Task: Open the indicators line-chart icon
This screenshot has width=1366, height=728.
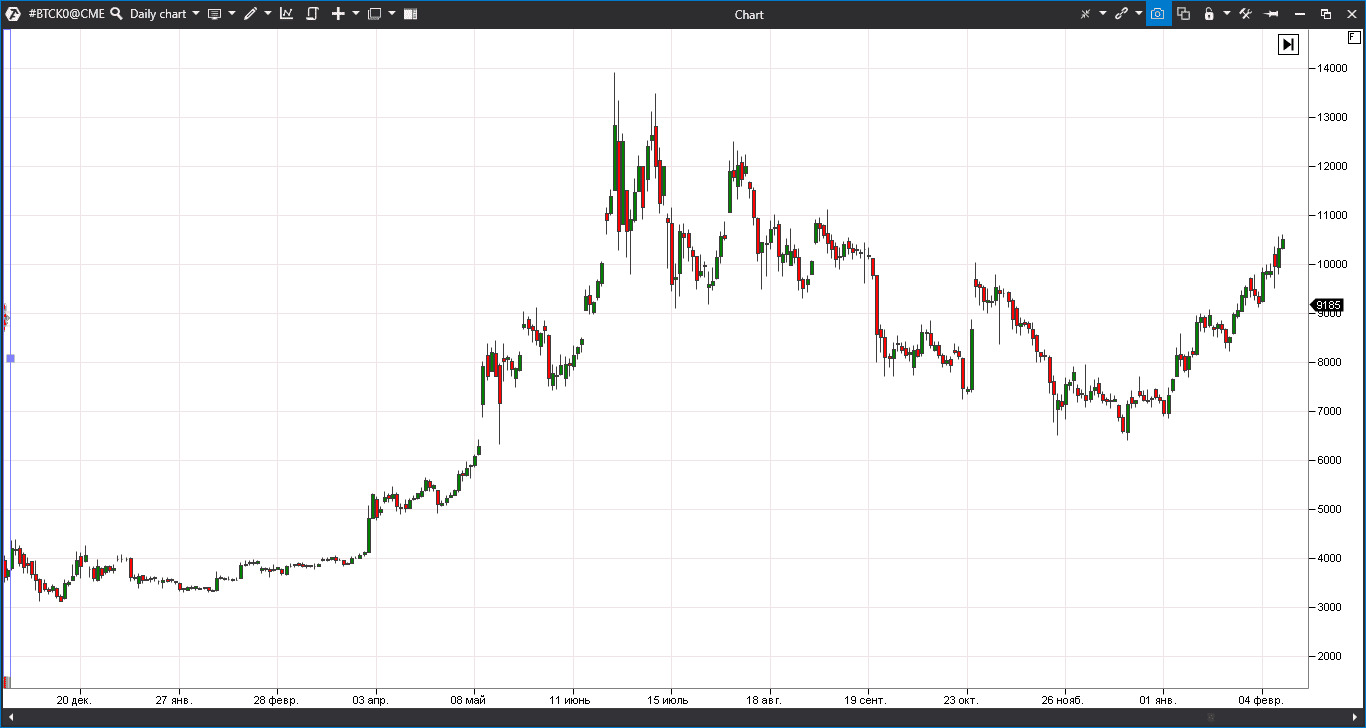Action: (x=286, y=14)
